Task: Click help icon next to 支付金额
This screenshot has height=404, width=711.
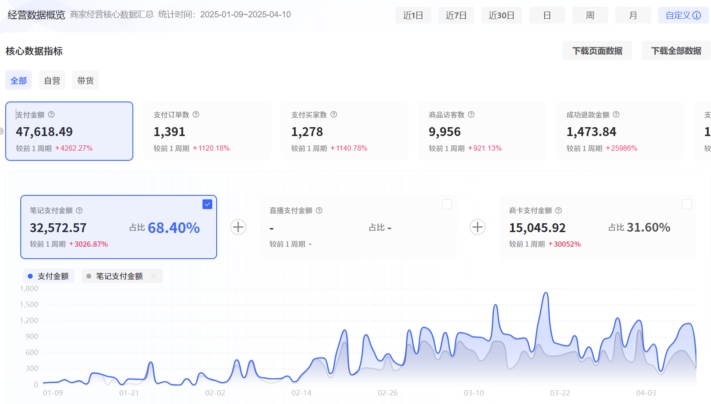Action: [x=51, y=115]
